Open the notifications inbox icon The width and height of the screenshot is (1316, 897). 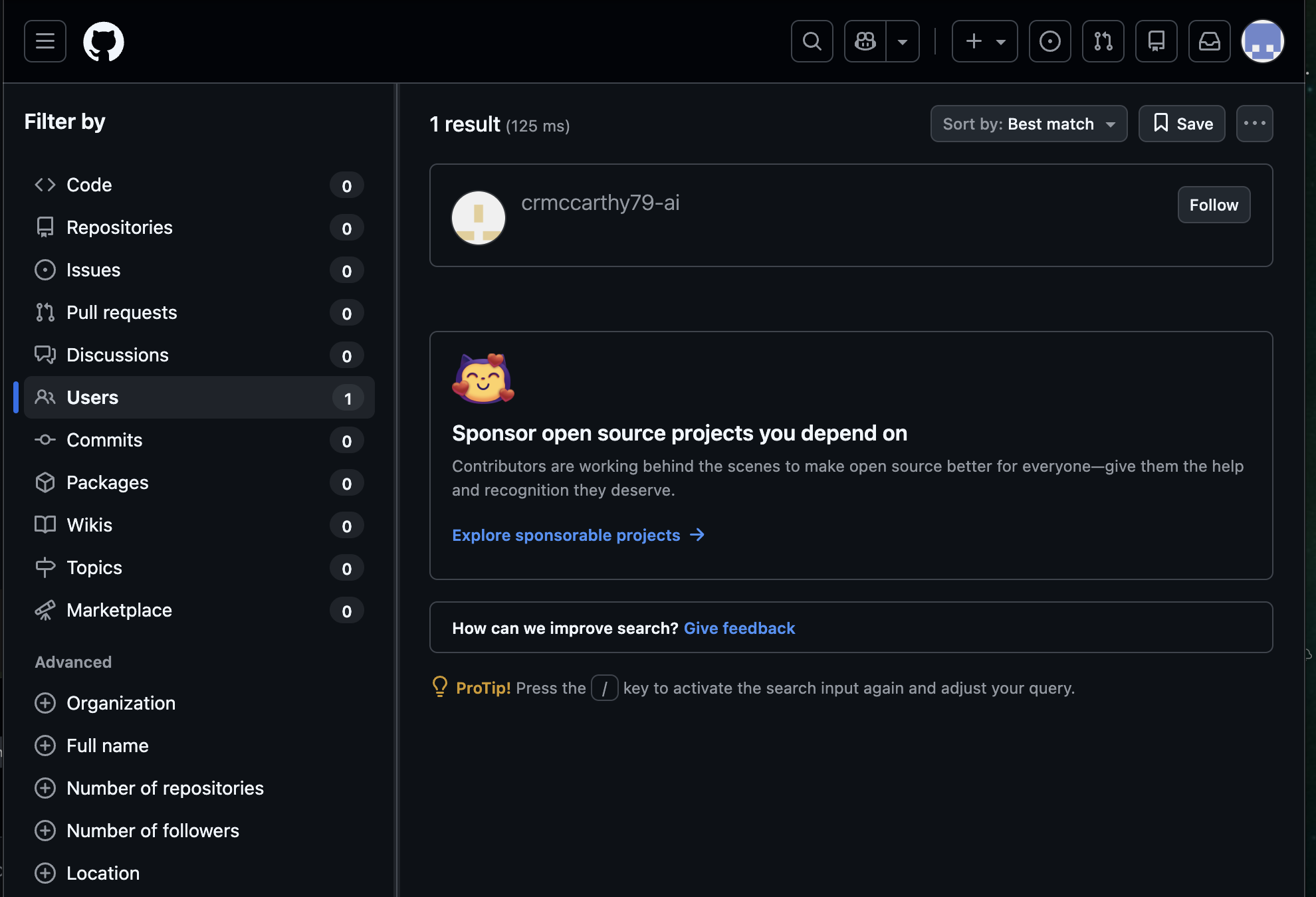point(1210,41)
